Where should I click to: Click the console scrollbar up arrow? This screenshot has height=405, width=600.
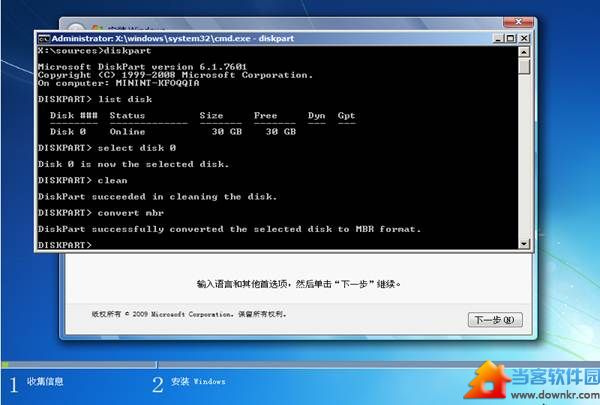[524, 52]
